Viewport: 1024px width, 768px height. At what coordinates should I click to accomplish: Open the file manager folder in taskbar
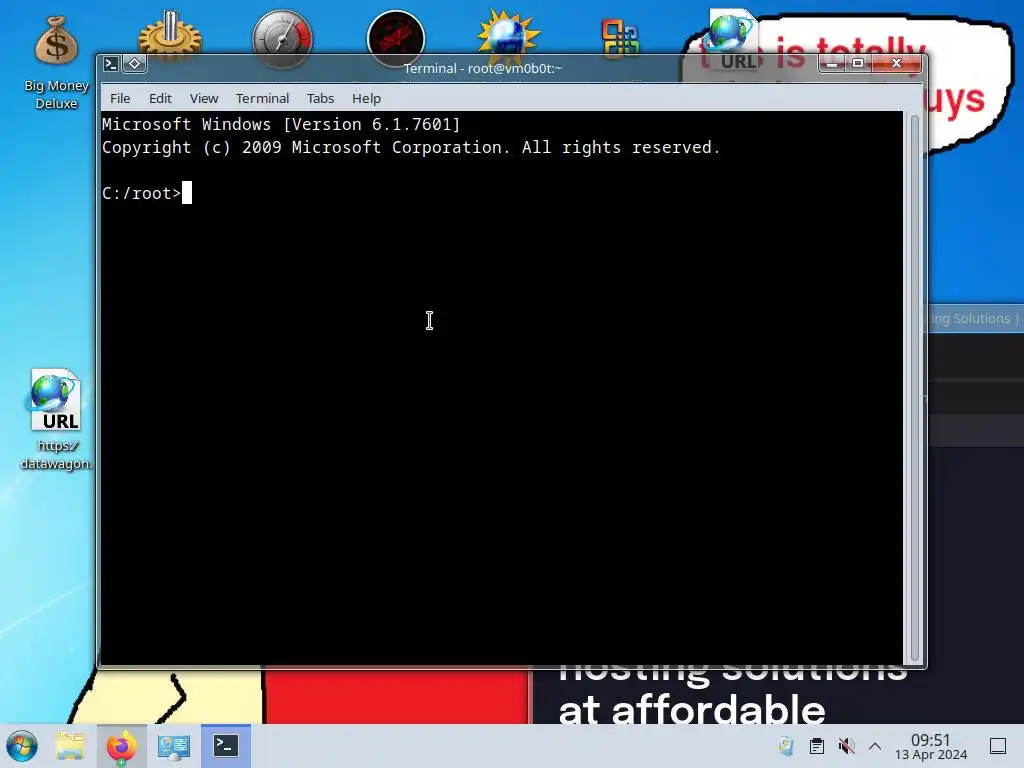tap(70, 746)
